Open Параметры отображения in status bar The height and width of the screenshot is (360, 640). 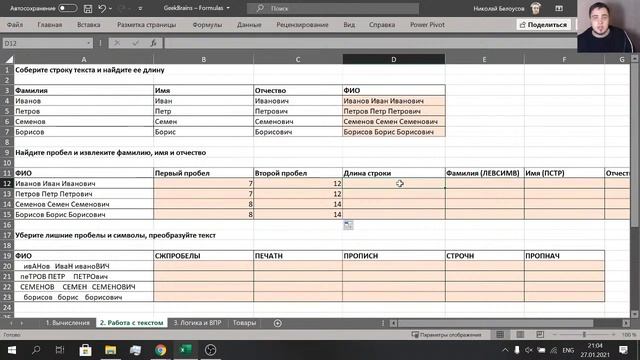pyautogui.click(x=446, y=335)
